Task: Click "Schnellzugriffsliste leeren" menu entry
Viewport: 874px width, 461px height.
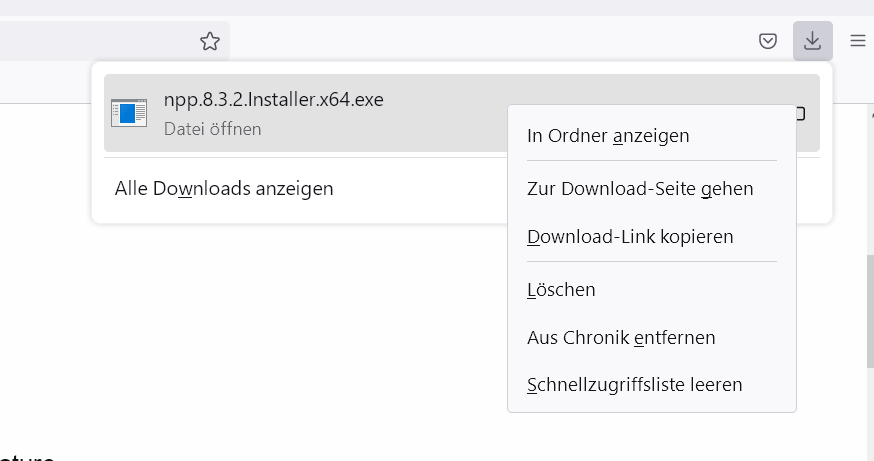Action: (634, 384)
